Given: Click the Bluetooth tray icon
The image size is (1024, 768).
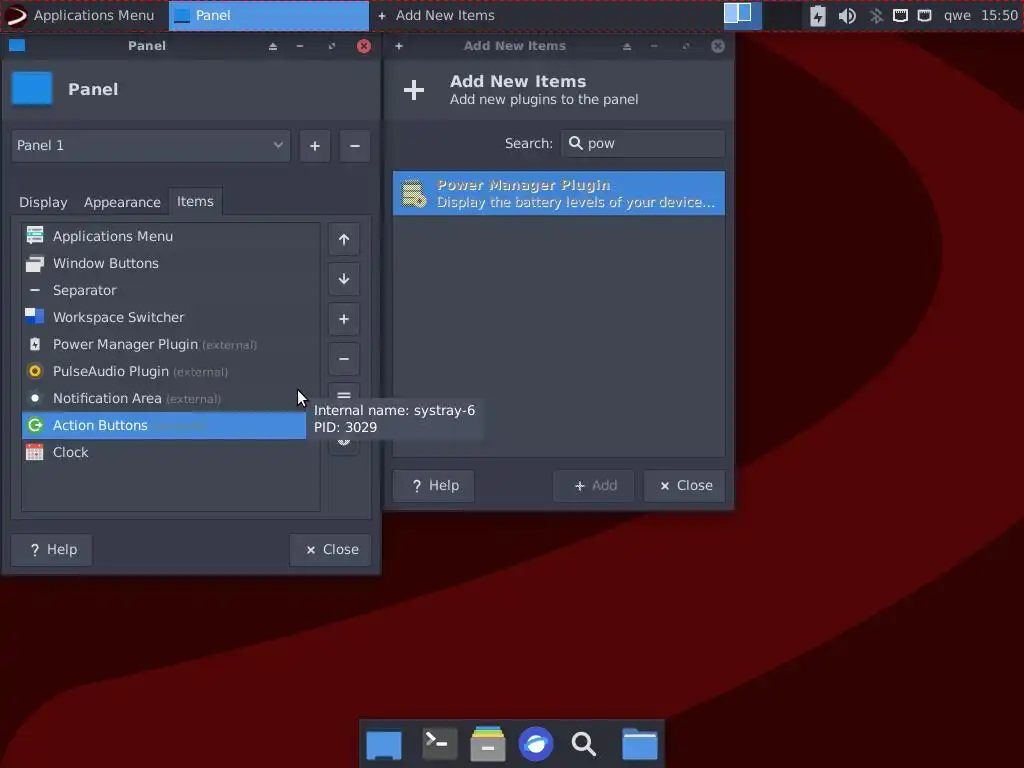Looking at the screenshot, I should tap(876, 16).
